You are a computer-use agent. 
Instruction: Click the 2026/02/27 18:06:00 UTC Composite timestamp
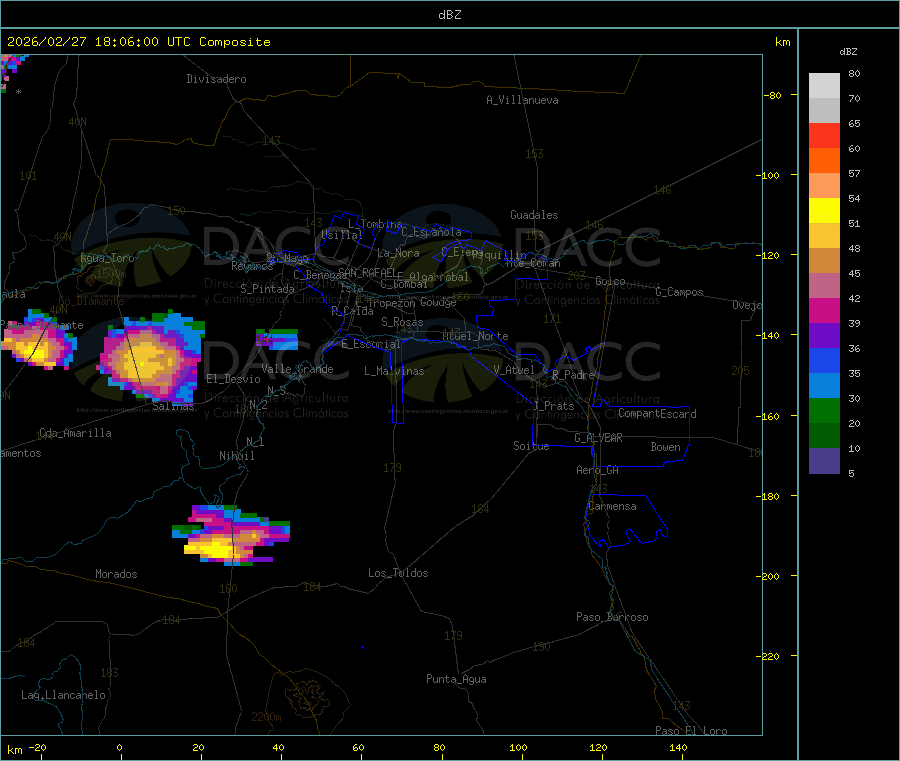coord(138,42)
